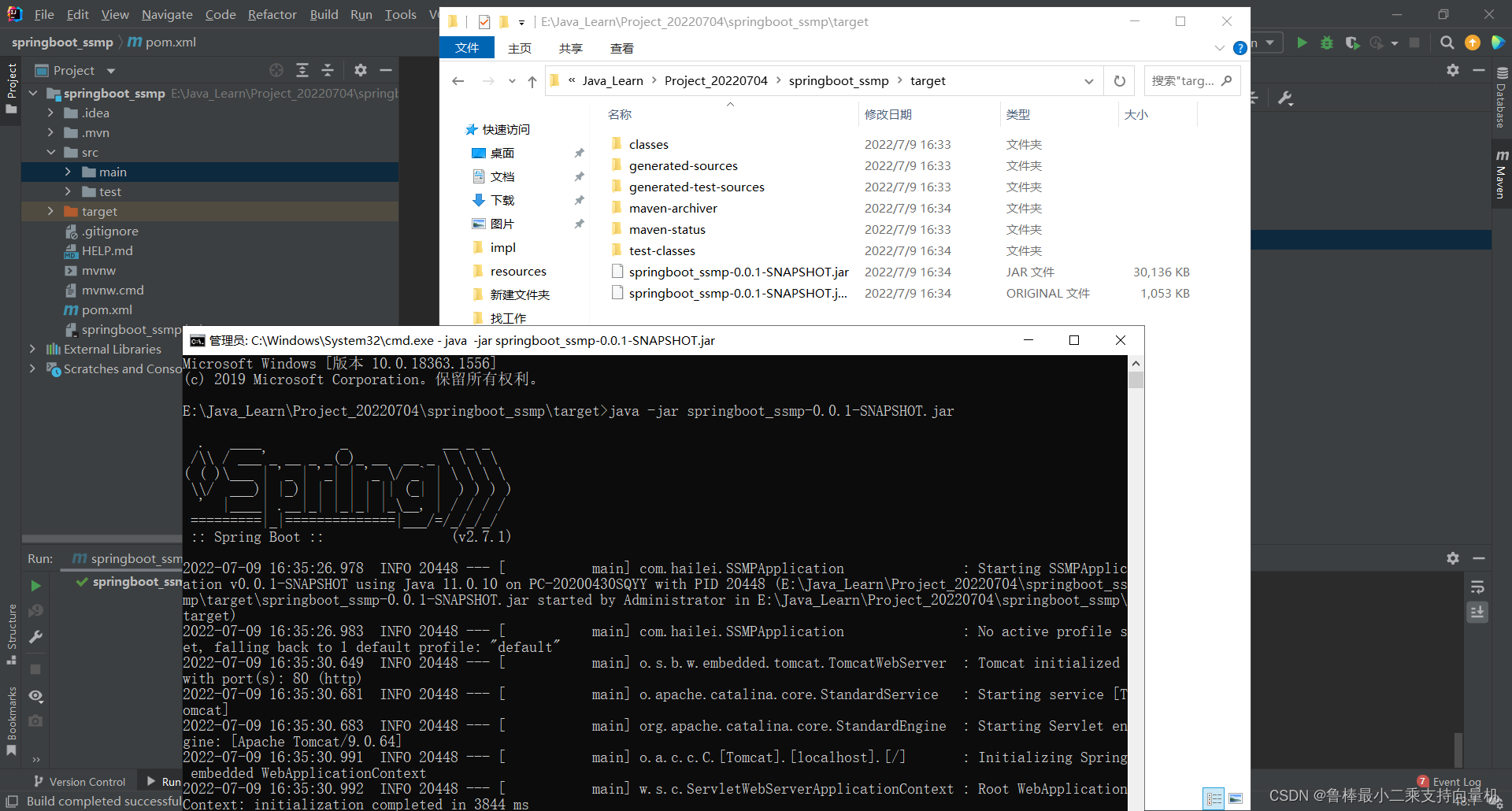Open IntelliJ File menu

44,14
